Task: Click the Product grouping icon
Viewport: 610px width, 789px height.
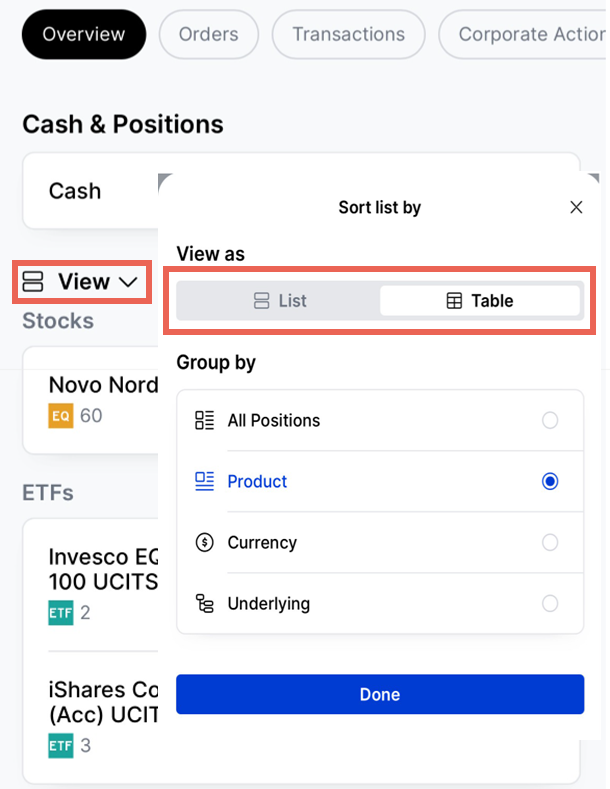Action: pyautogui.click(x=205, y=481)
